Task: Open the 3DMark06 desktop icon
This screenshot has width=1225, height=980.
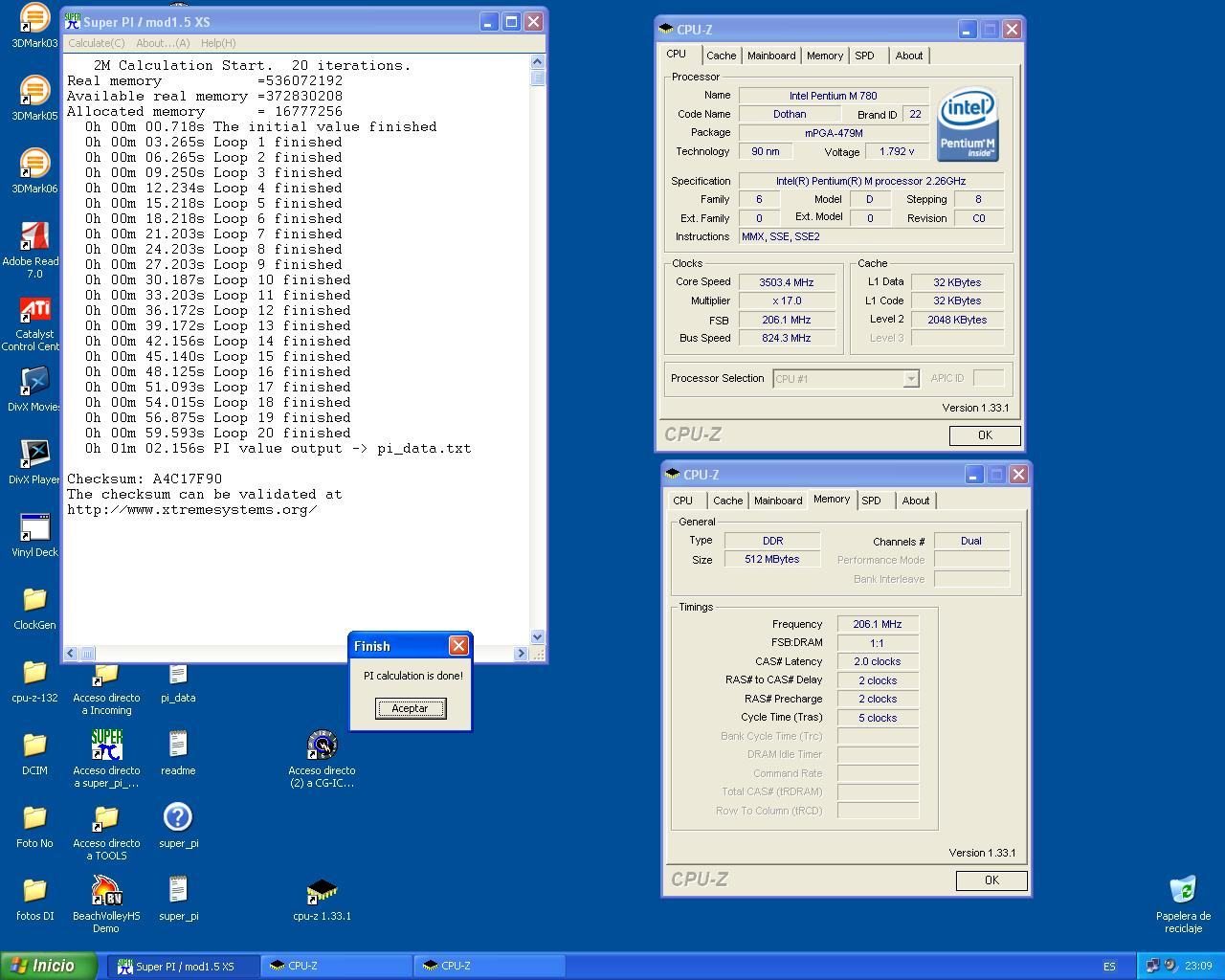Action: (34, 165)
